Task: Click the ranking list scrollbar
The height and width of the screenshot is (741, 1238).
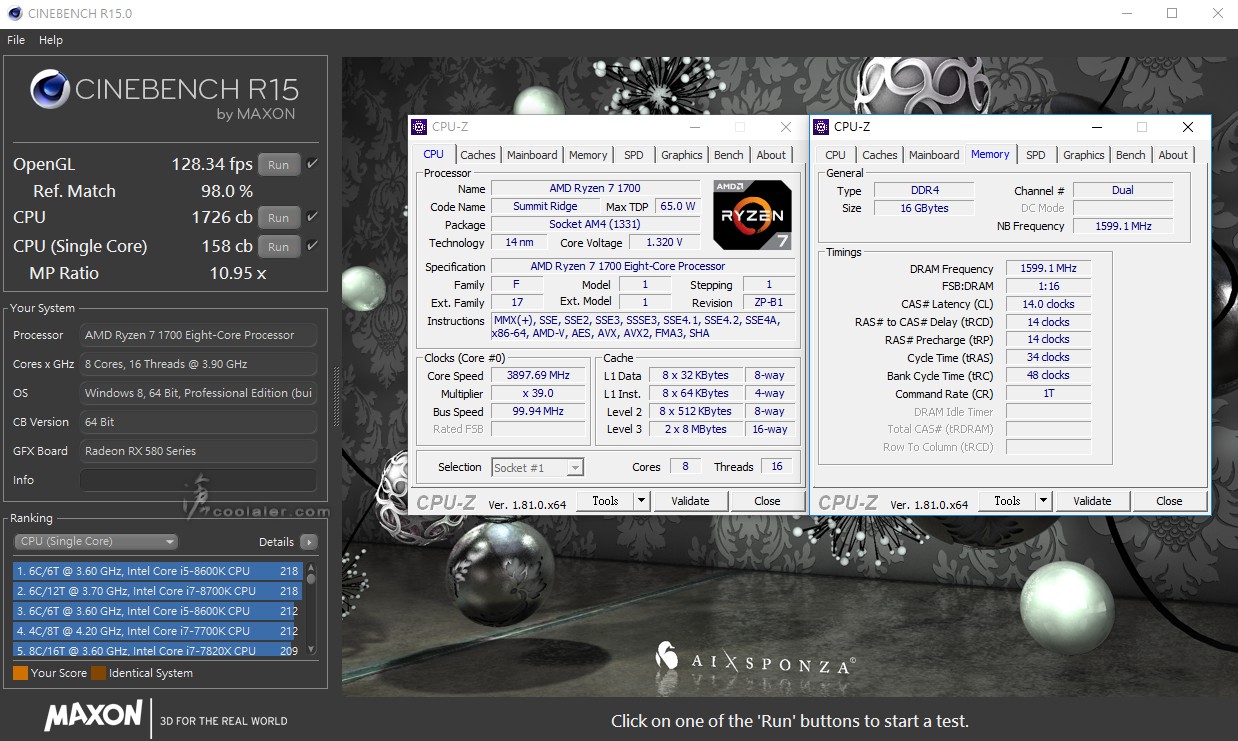Action: coord(311,609)
